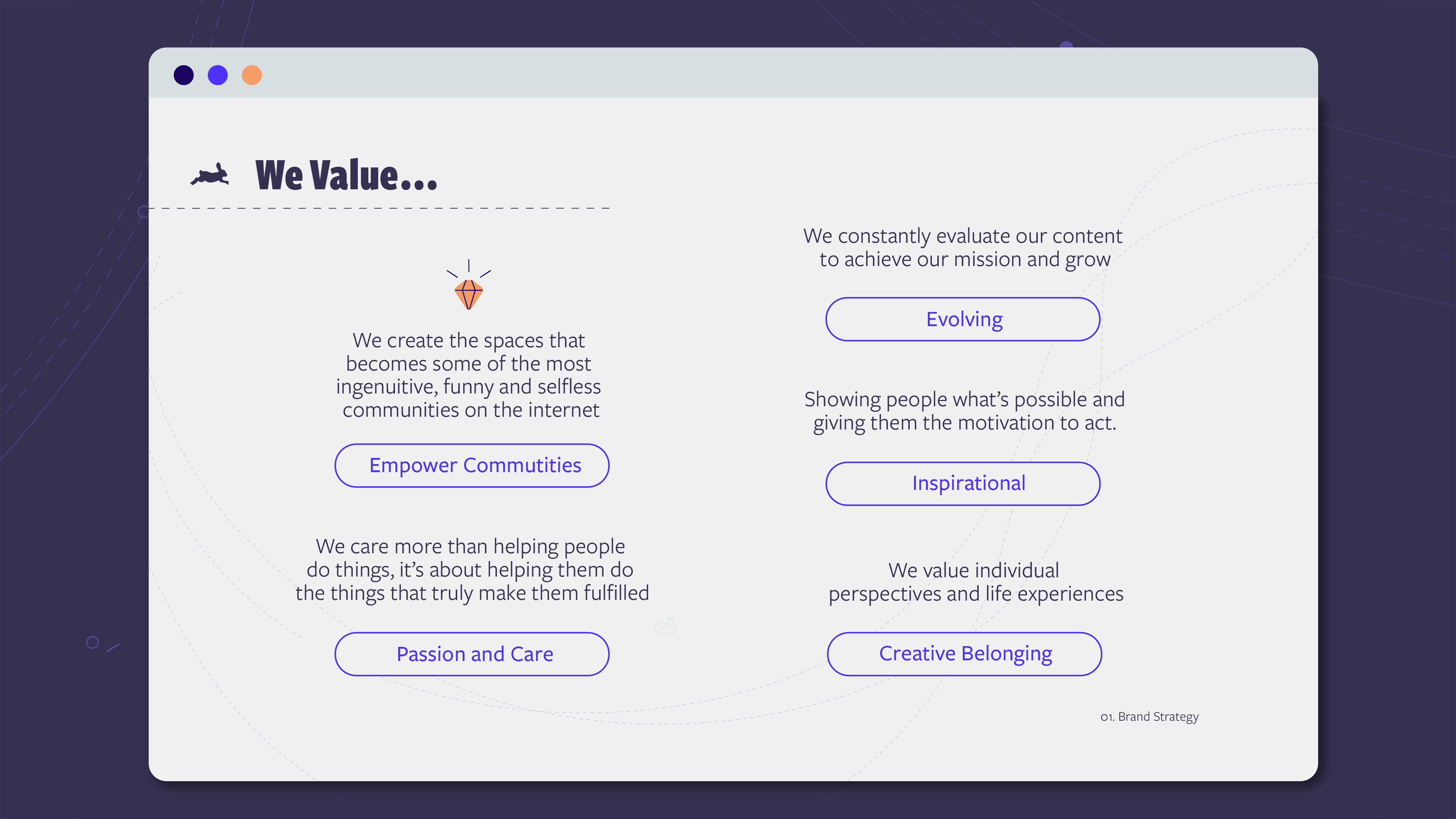Select the Evolving pill button

[x=962, y=319]
